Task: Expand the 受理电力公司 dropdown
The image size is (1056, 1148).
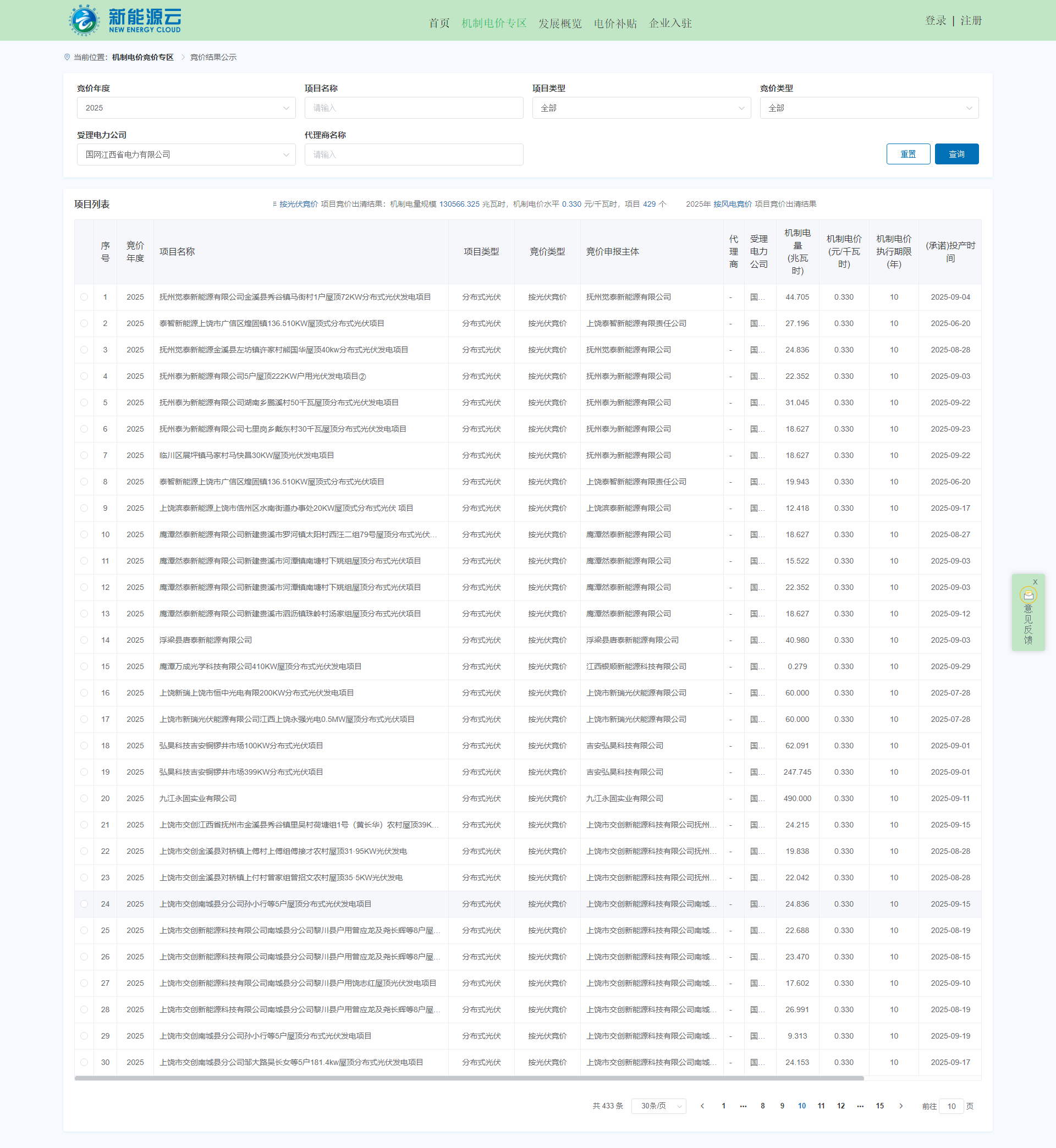Action: 186,155
